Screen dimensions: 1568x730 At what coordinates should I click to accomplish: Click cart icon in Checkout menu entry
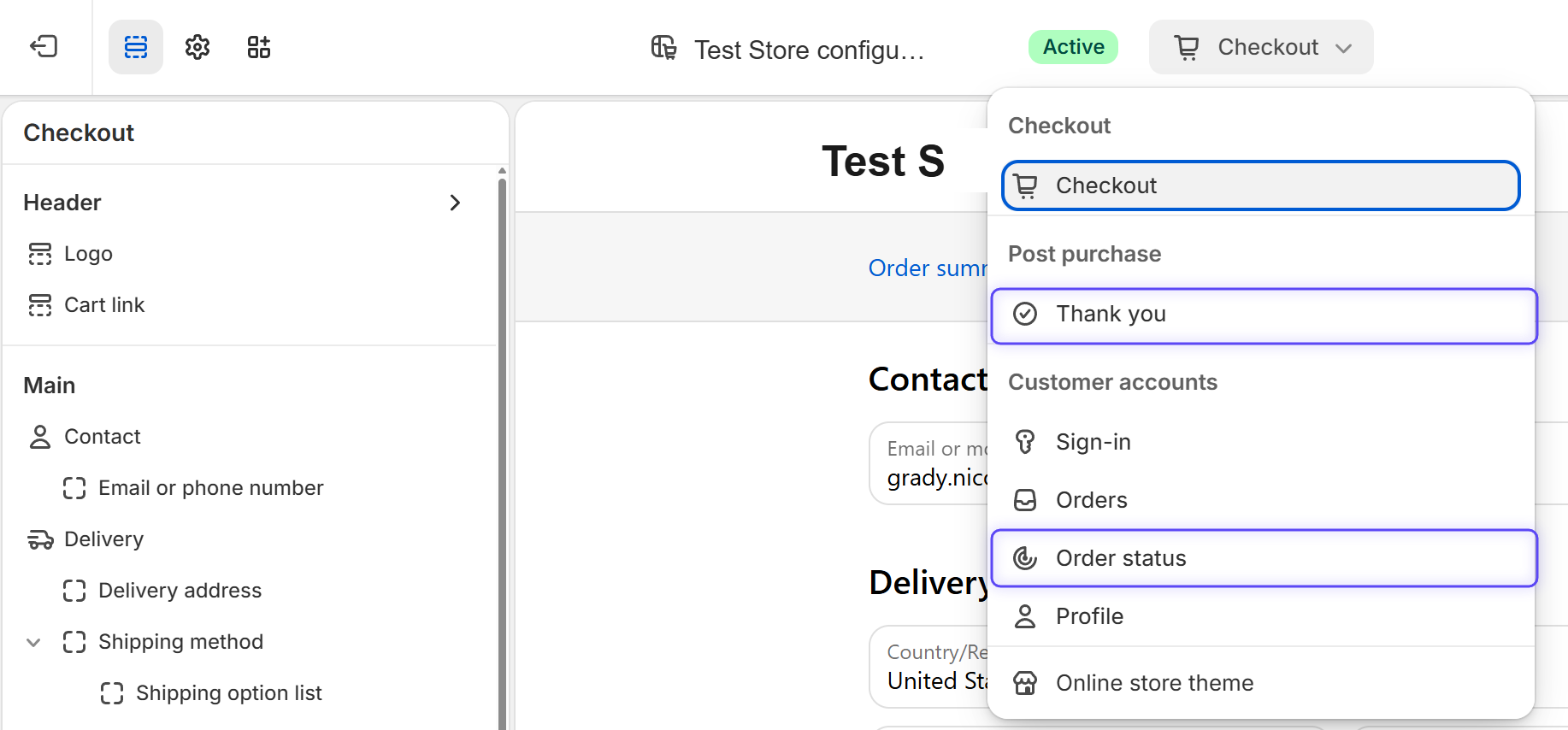coord(1025,185)
